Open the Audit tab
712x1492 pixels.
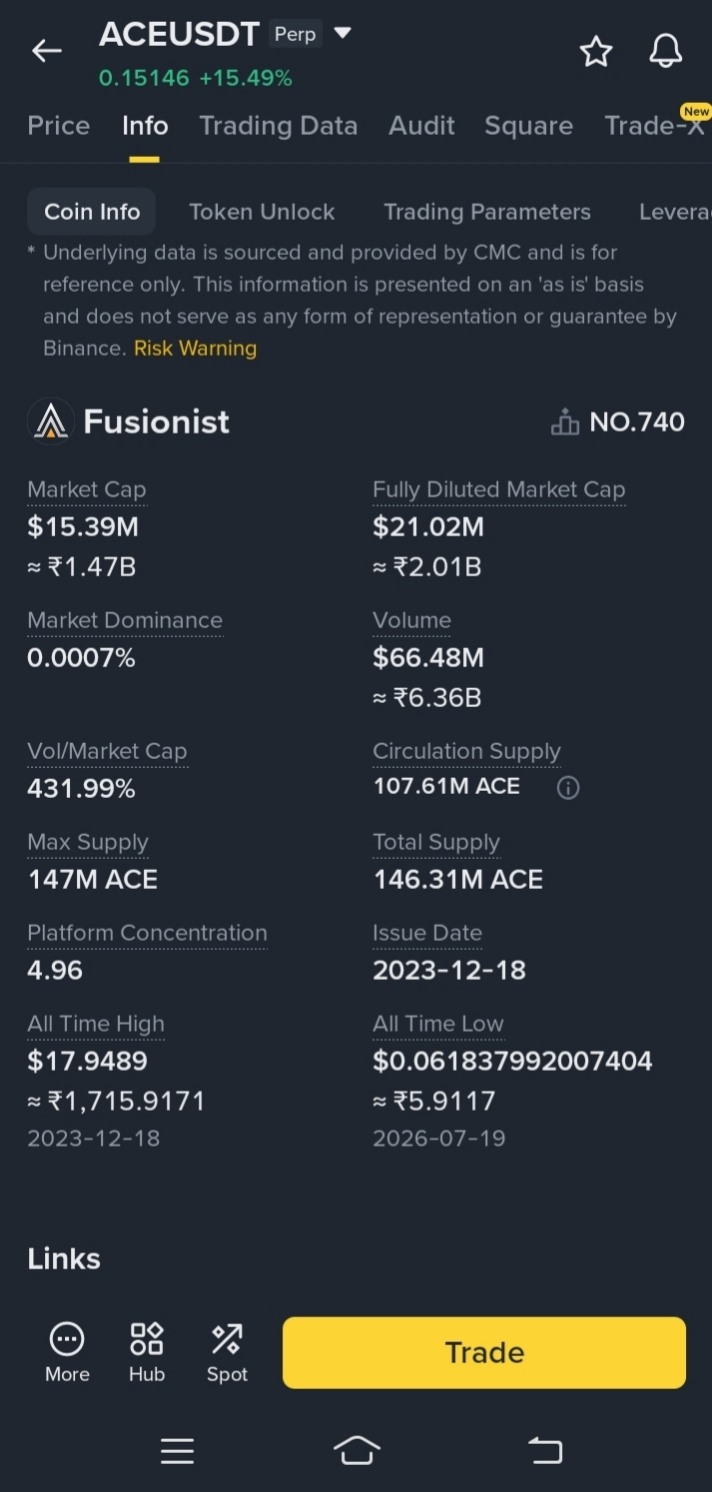(422, 126)
